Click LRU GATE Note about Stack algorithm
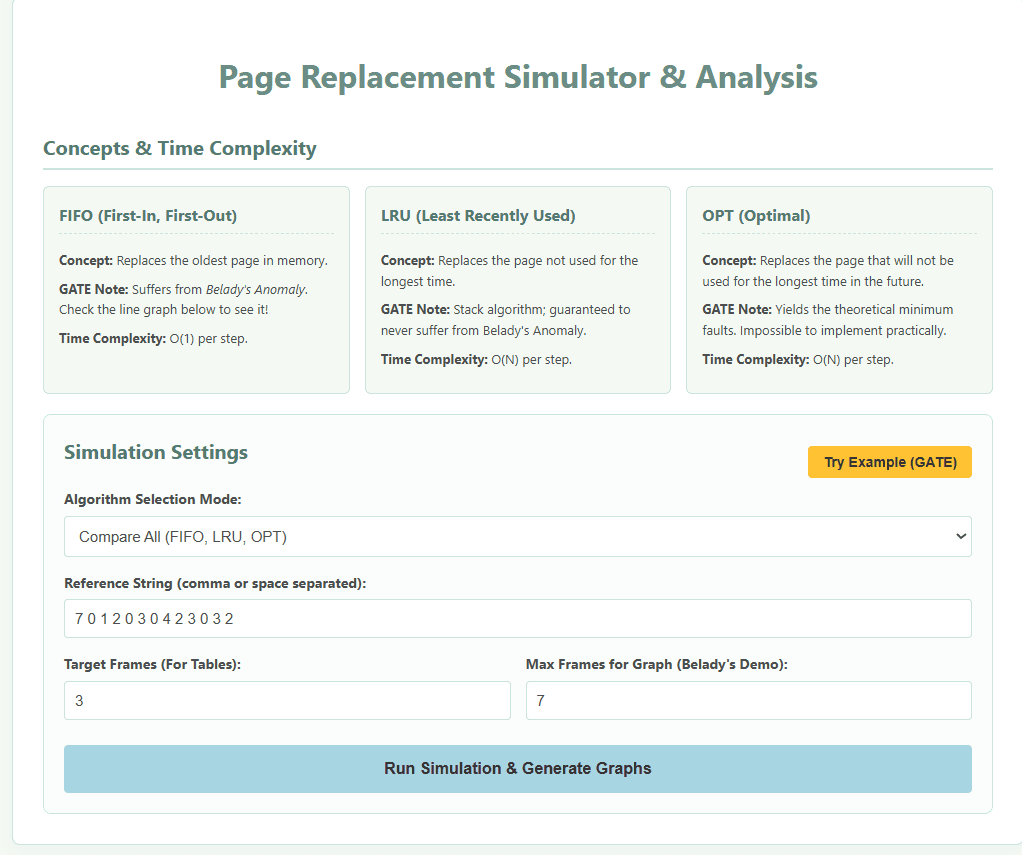 (x=505, y=320)
